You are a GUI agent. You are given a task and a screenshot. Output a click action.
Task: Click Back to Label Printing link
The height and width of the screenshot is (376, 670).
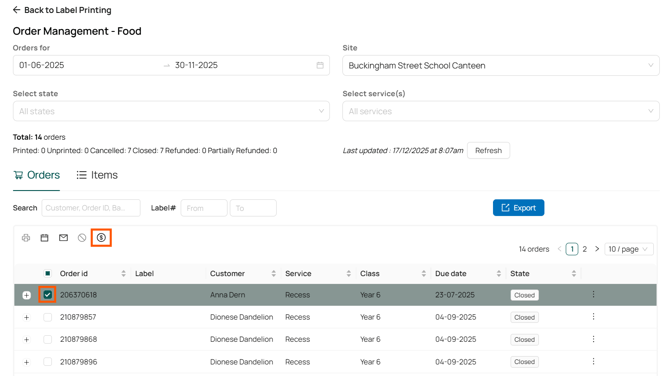[62, 10]
